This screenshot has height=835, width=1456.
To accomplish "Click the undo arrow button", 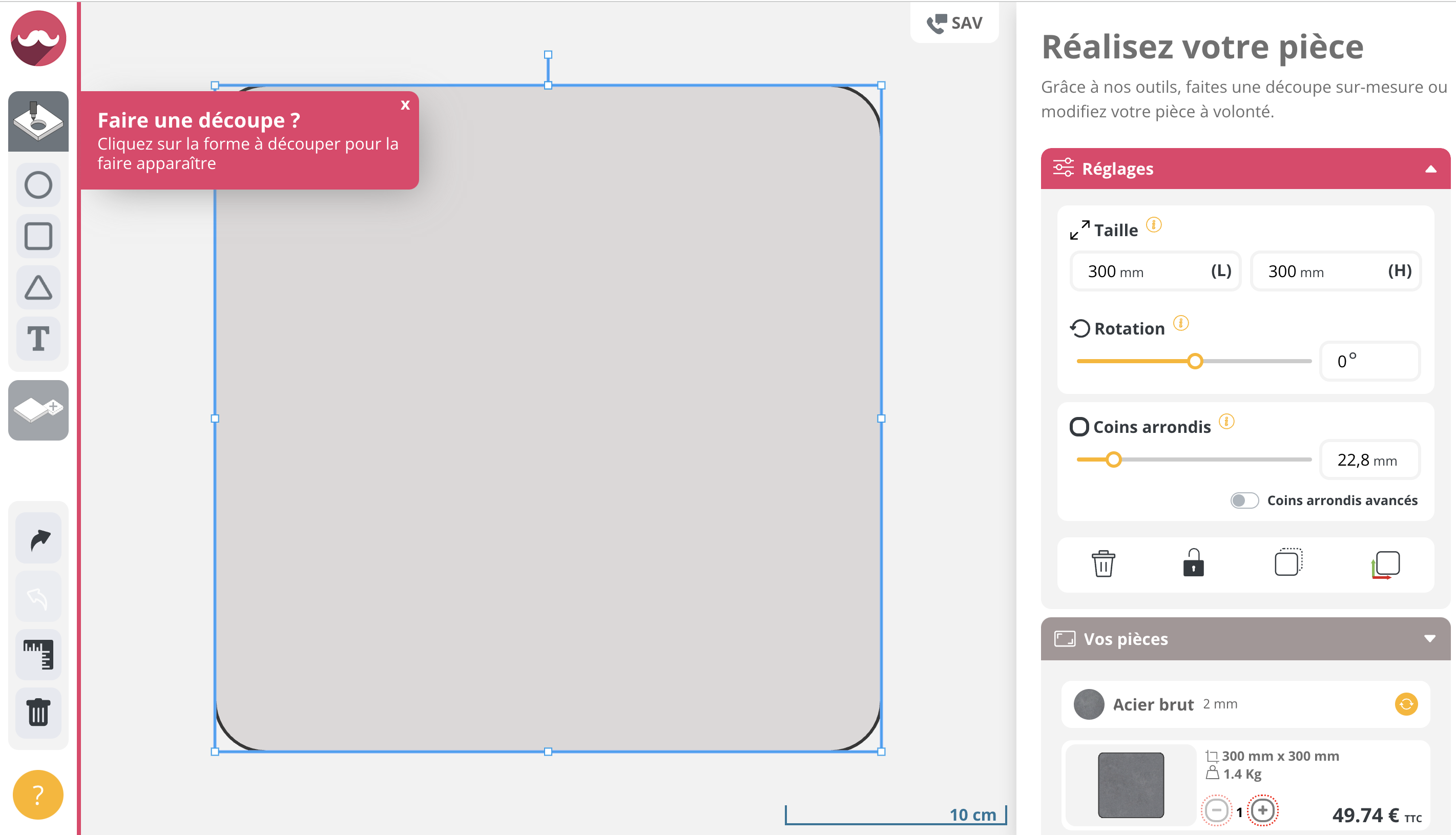I will pyautogui.click(x=38, y=597).
